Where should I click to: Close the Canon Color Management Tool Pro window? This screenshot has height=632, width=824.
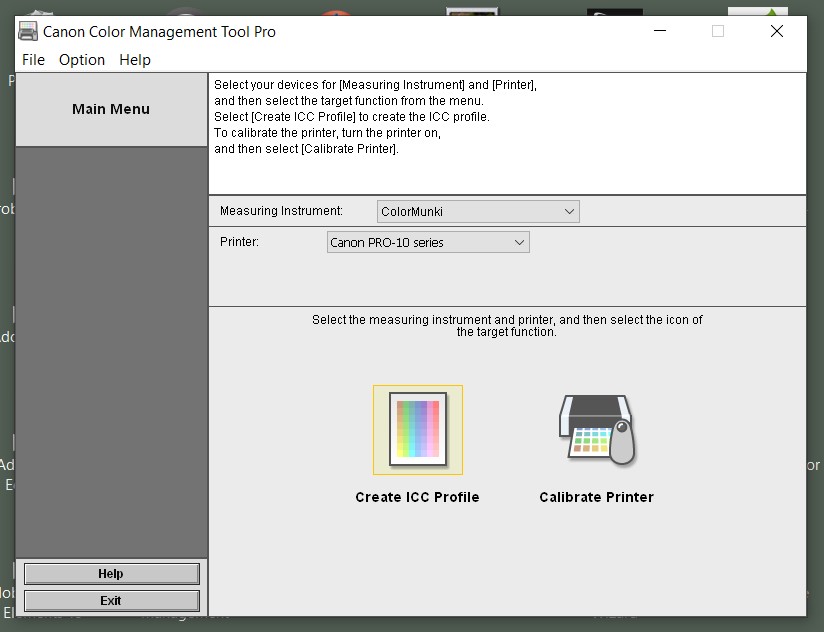(x=776, y=31)
